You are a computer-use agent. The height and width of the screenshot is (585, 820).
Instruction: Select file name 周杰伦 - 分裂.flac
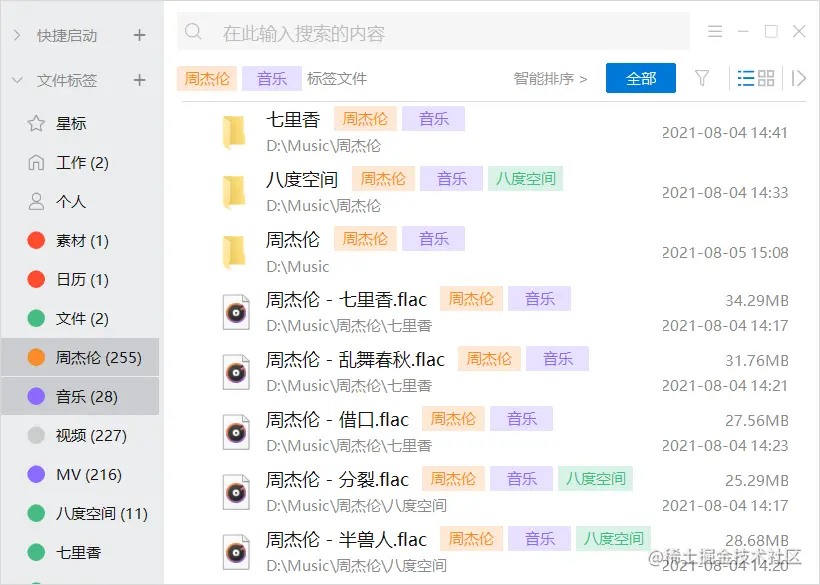[337, 479]
